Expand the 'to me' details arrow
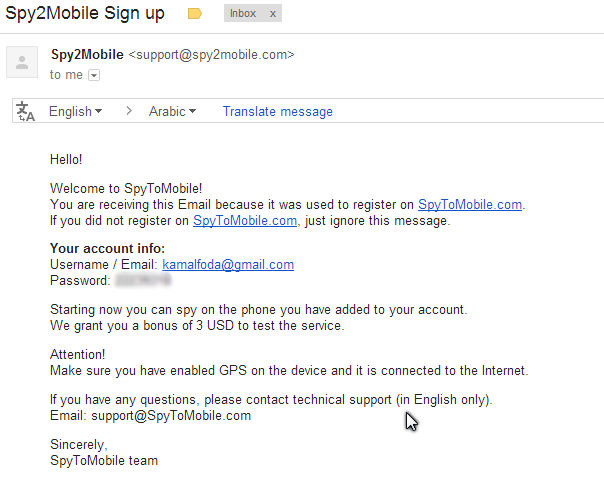Screen dimensions: 604x478 point(94,75)
